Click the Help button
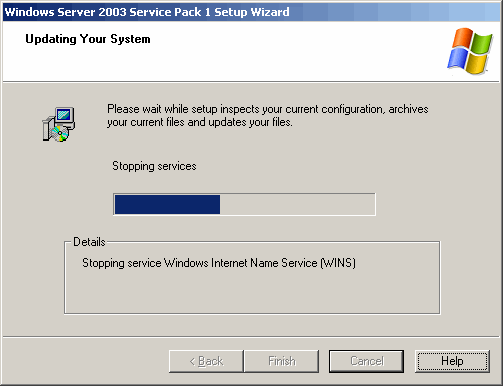503x386 pixels. pos(452,361)
